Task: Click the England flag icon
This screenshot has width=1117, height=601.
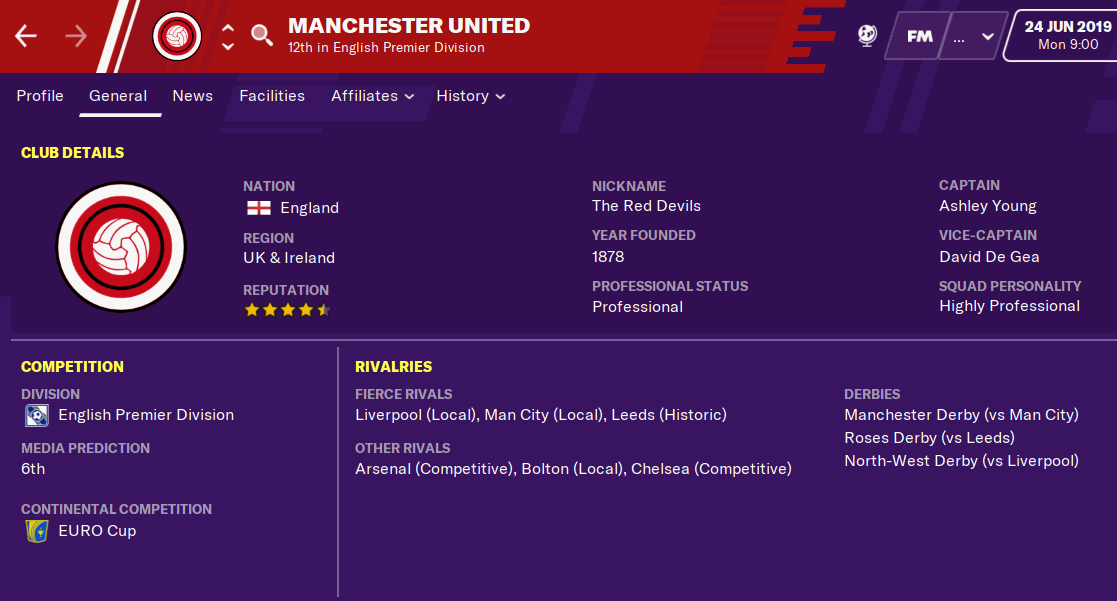Action: coord(258,208)
